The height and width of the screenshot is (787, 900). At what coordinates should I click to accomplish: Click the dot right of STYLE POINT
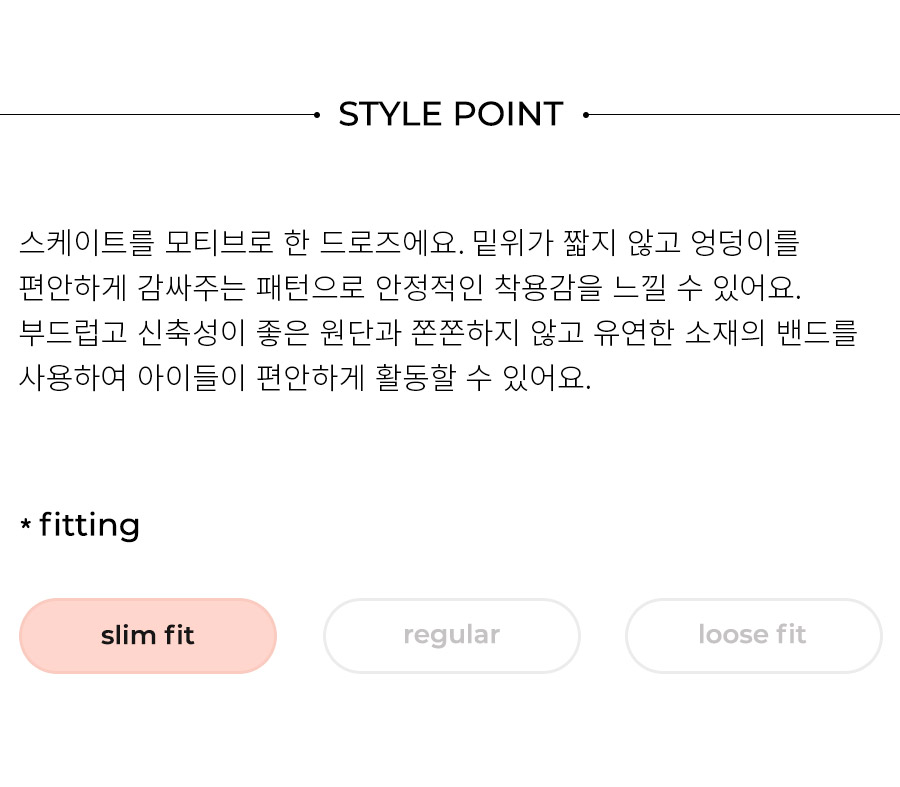pyautogui.click(x=585, y=115)
